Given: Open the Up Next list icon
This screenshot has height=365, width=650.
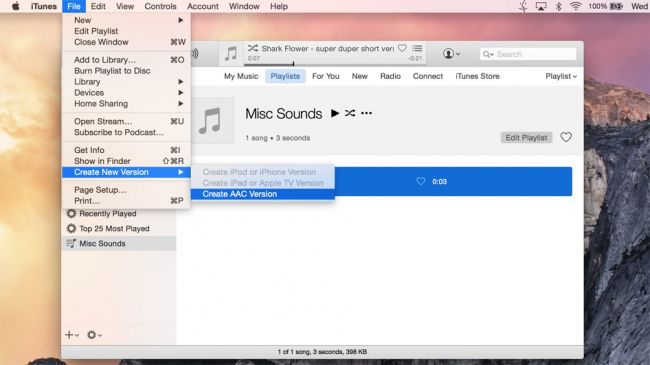Looking at the screenshot, I should click(x=417, y=48).
